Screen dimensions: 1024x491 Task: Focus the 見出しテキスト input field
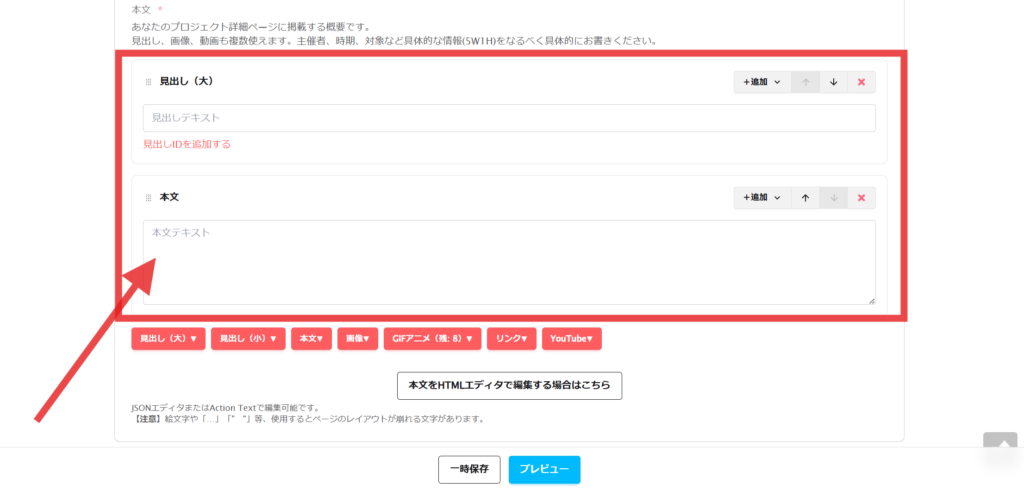point(509,118)
